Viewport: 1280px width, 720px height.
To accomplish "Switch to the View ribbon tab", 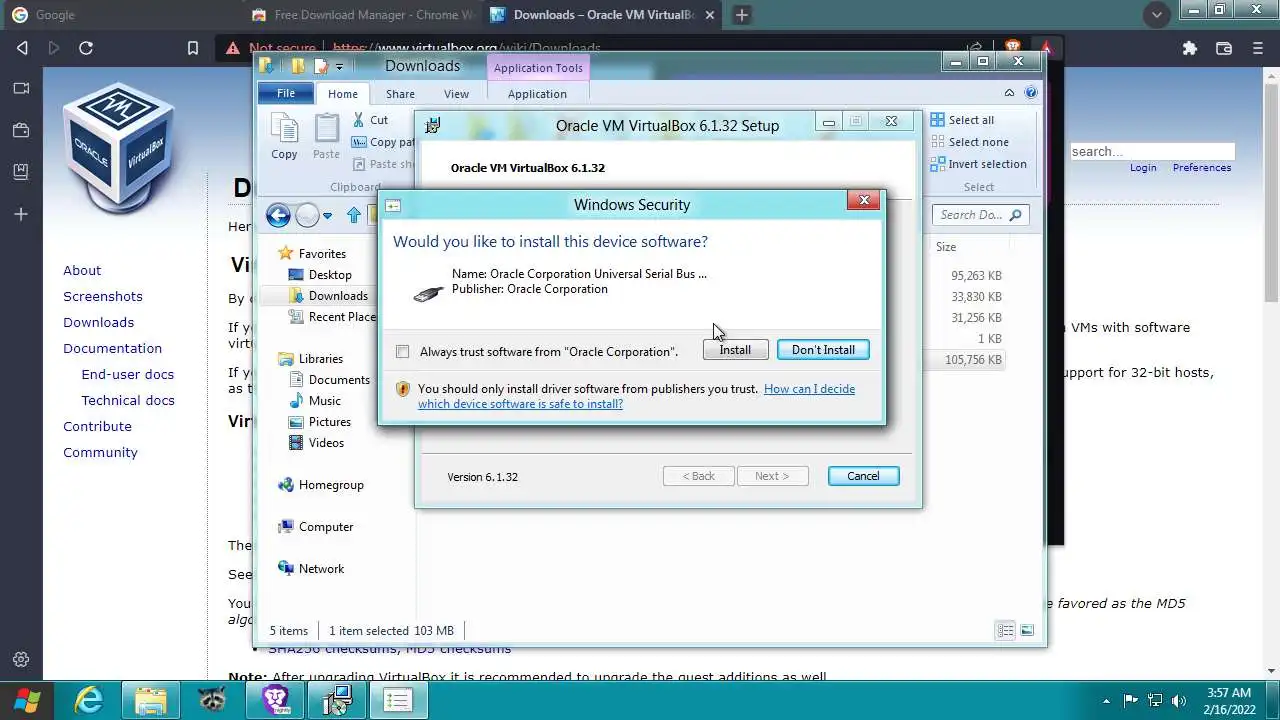I will [x=456, y=94].
